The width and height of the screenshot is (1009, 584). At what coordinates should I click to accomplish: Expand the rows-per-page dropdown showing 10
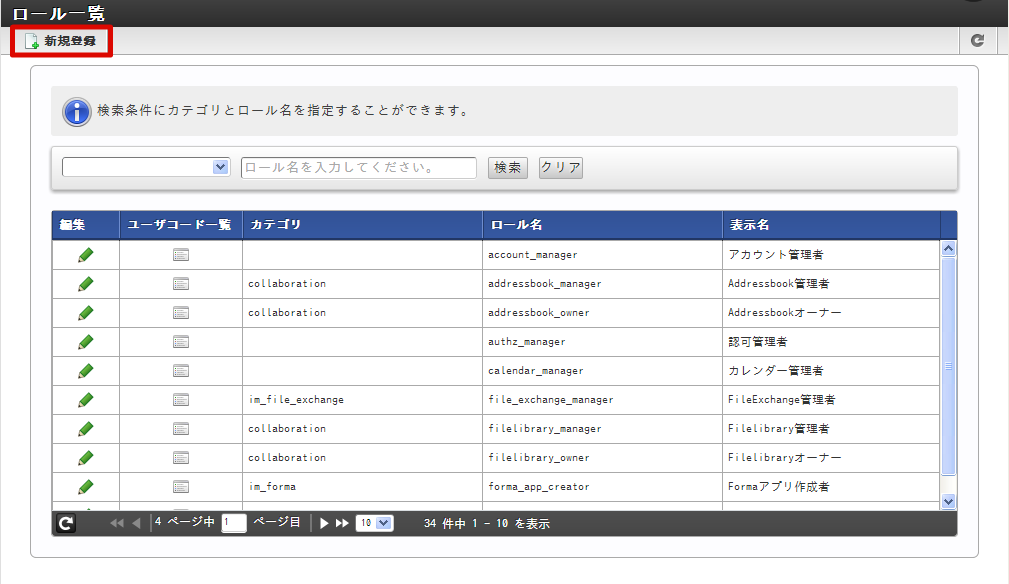coord(375,523)
